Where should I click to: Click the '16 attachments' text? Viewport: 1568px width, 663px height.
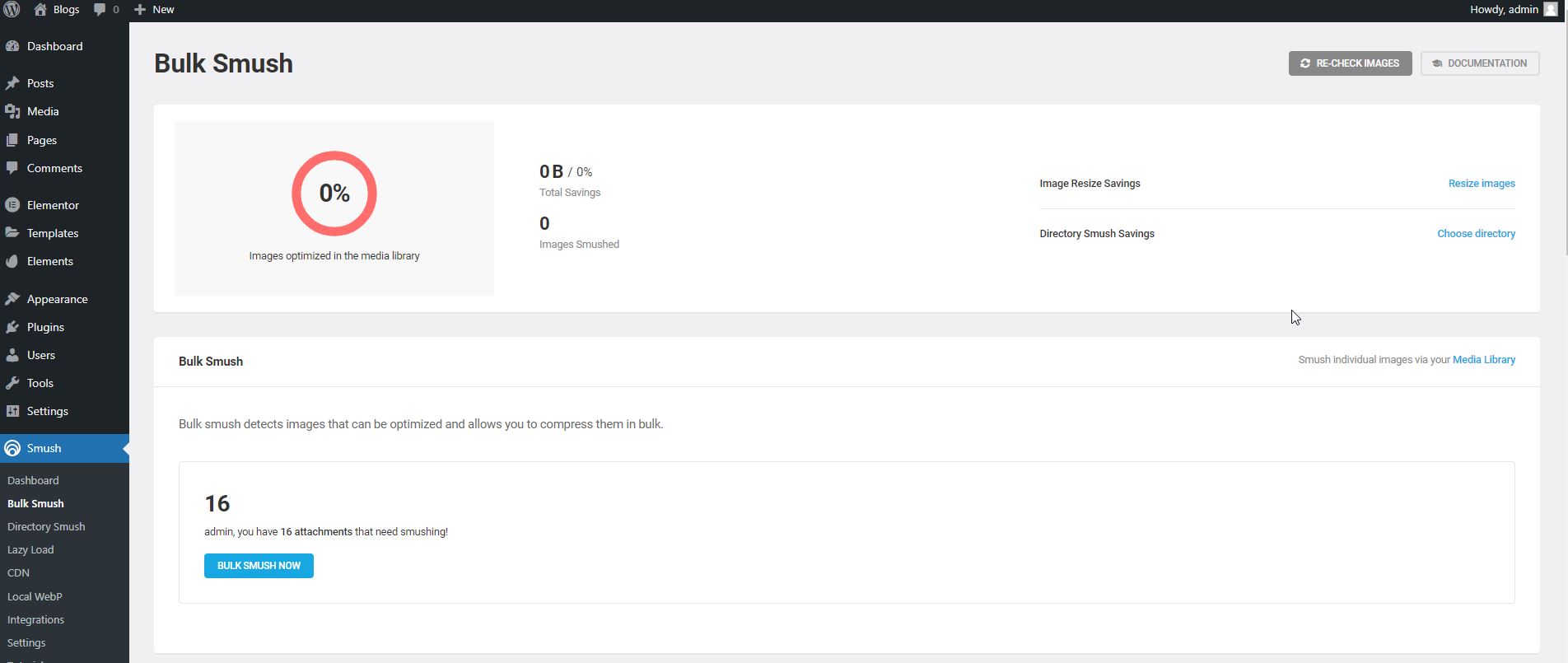tap(316, 532)
